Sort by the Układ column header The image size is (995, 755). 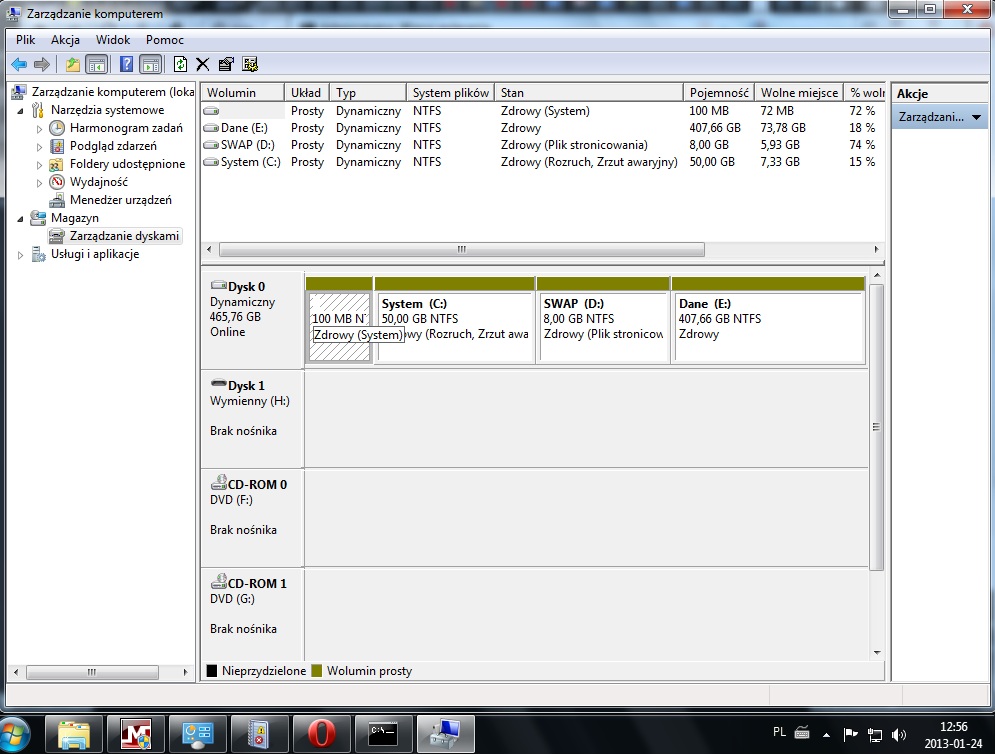(x=306, y=93)
